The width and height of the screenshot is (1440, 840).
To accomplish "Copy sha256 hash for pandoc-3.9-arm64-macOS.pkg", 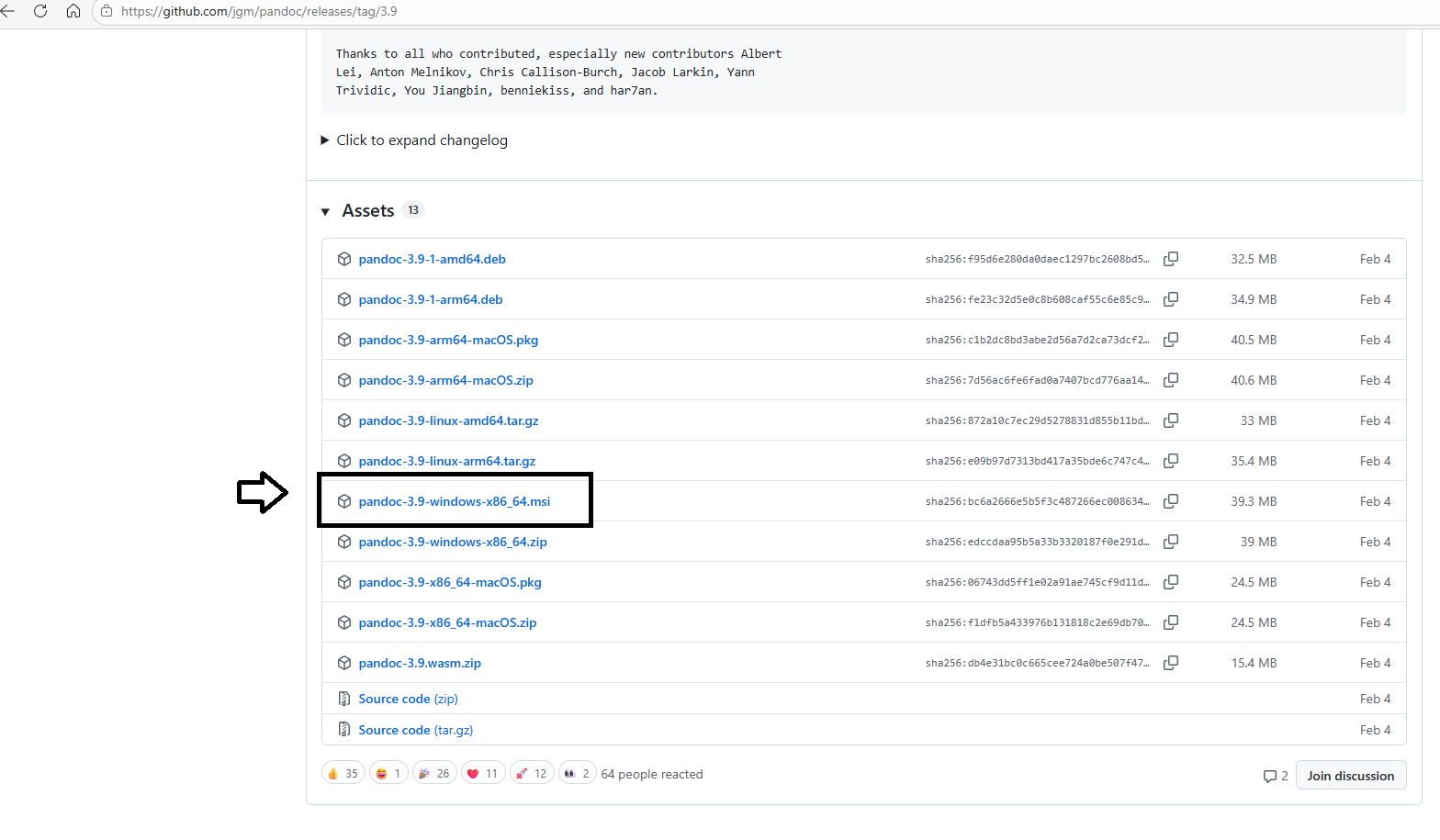I will [x=1171, y=340].
